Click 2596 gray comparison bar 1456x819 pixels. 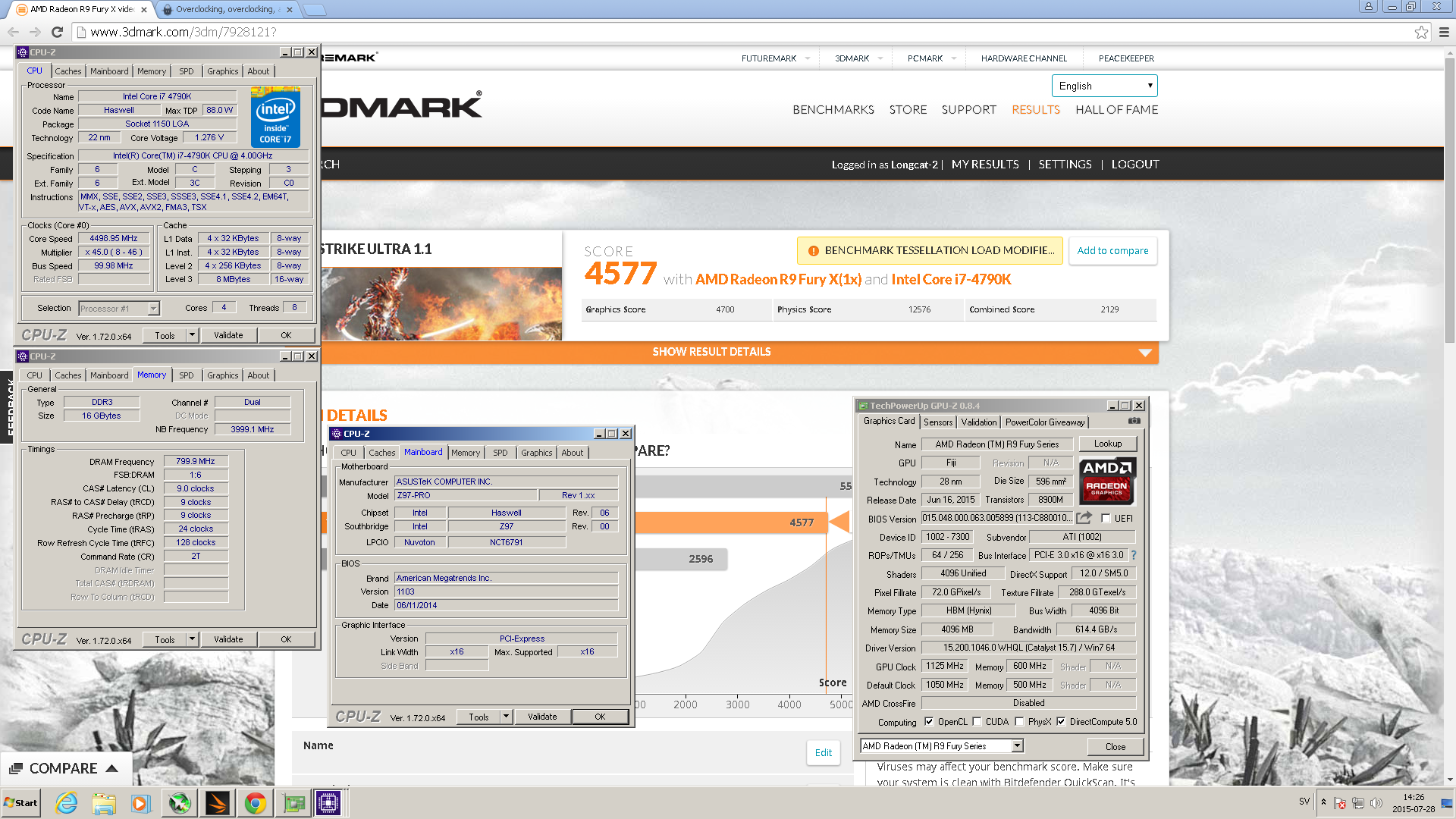pos(681,559)
